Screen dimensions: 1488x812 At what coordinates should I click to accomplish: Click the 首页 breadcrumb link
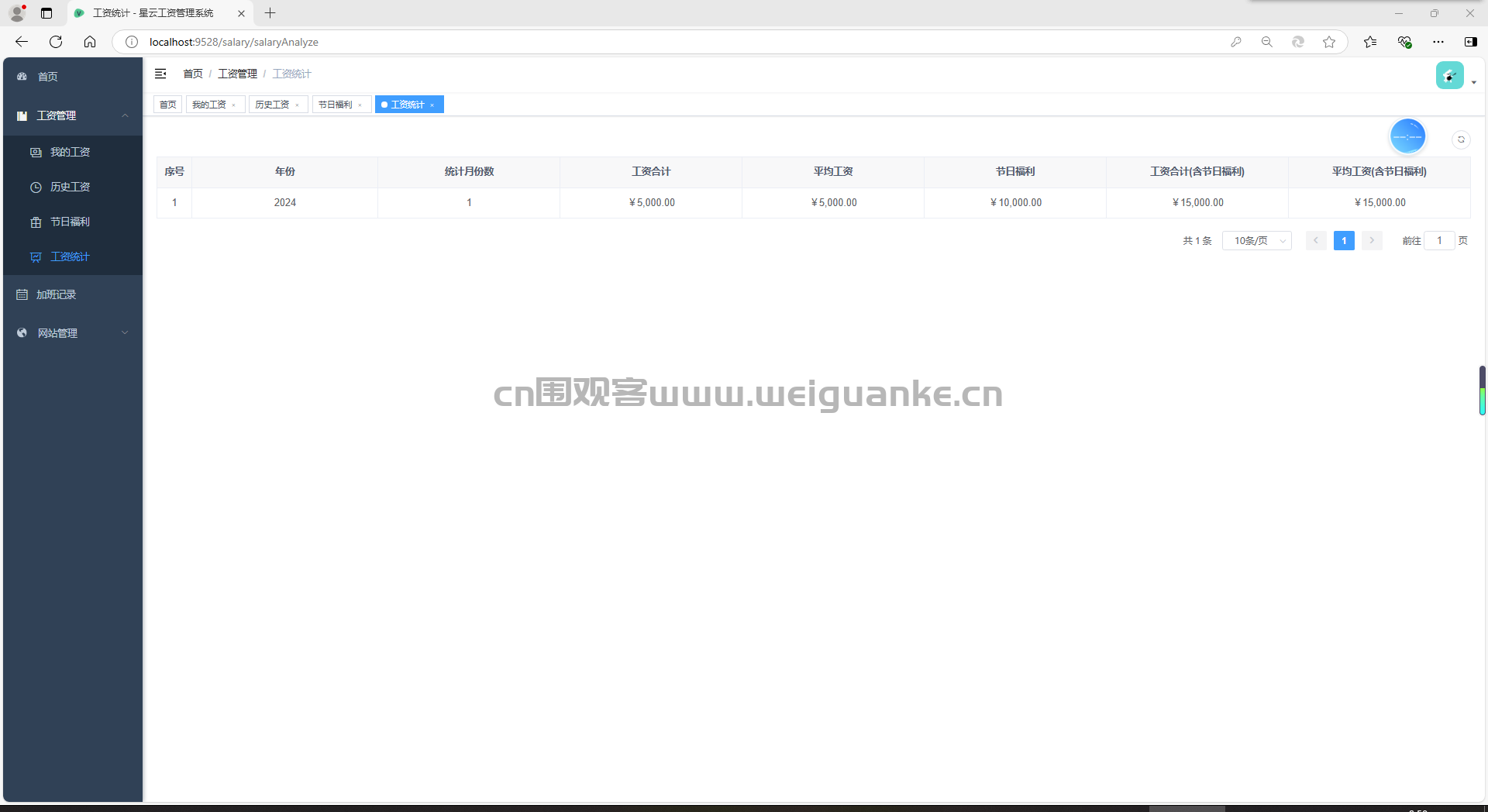point(193,74)
